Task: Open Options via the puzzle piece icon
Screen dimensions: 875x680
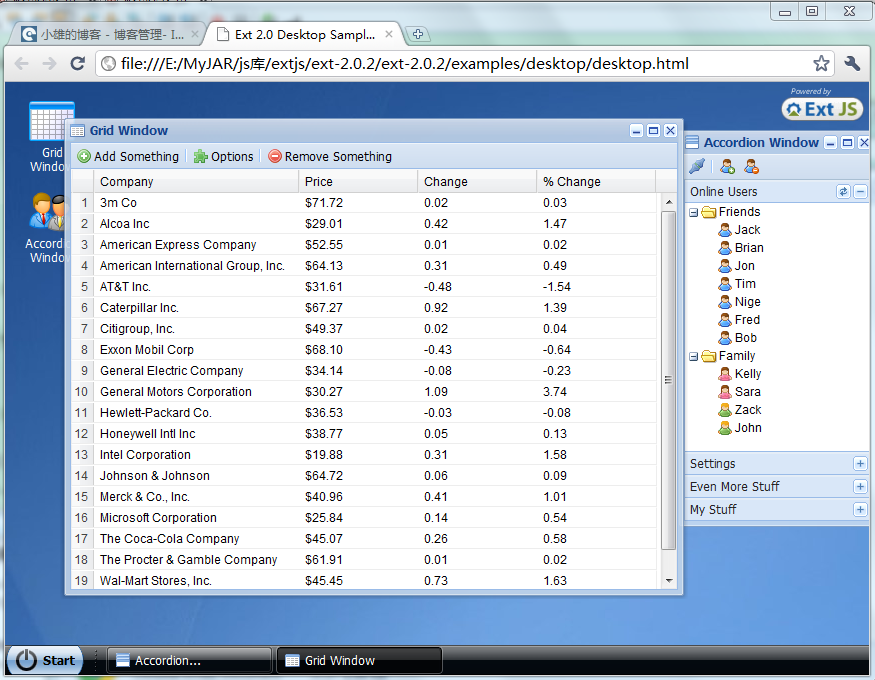Action: [201, 156]
